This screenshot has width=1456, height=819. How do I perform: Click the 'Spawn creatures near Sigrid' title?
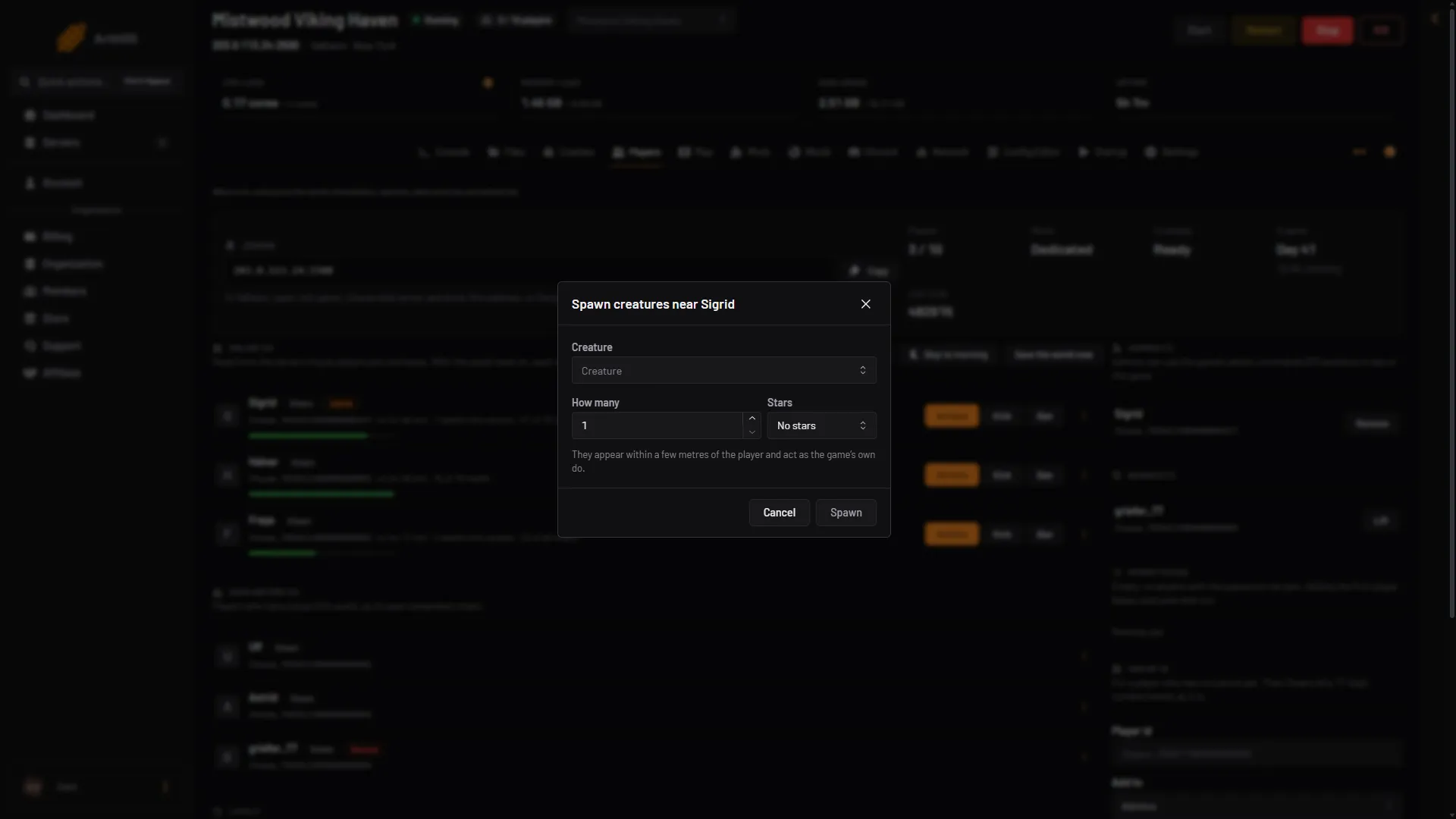652,304
